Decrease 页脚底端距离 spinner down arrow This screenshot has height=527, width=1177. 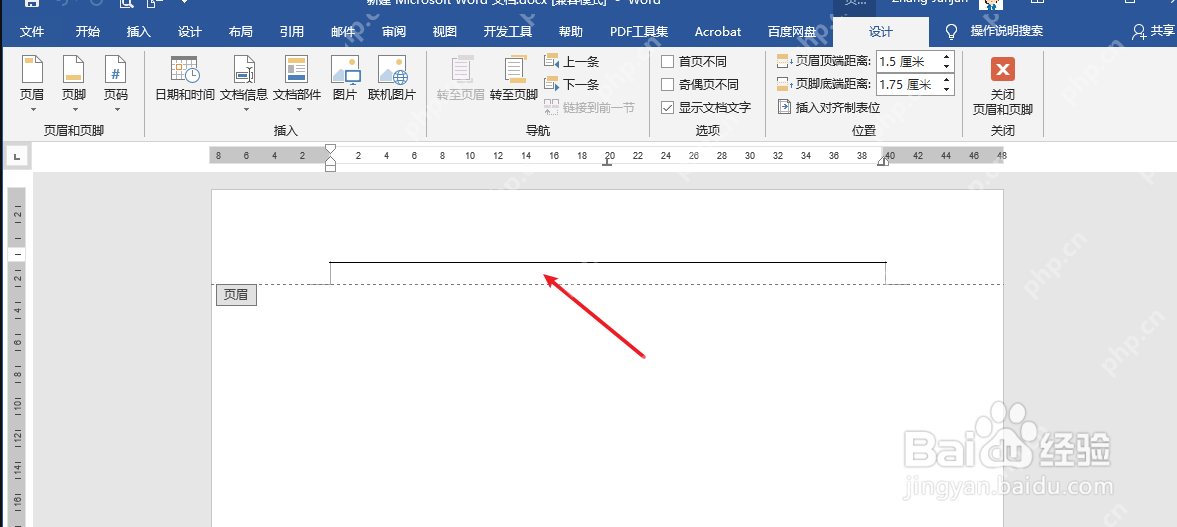pos(946,89)
